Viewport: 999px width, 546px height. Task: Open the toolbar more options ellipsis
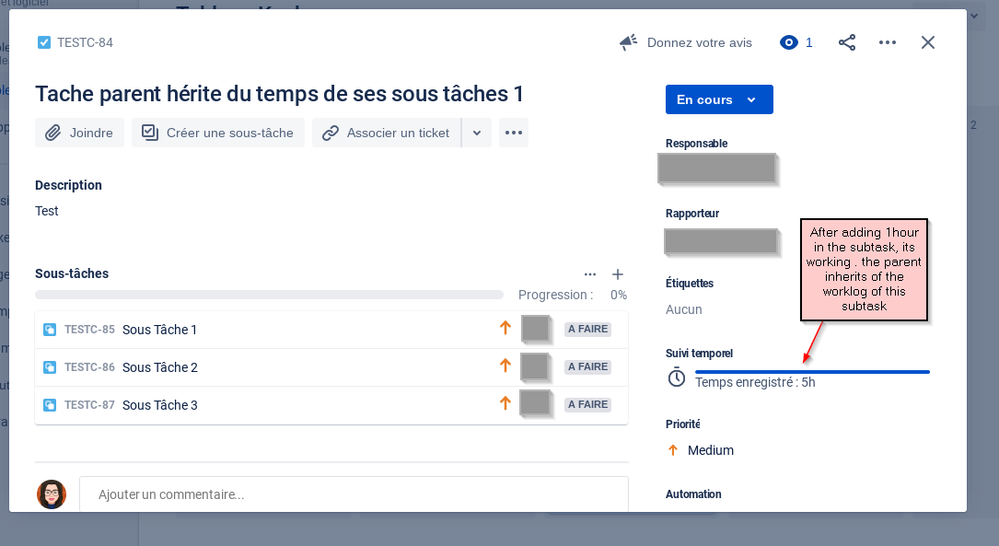514,133
